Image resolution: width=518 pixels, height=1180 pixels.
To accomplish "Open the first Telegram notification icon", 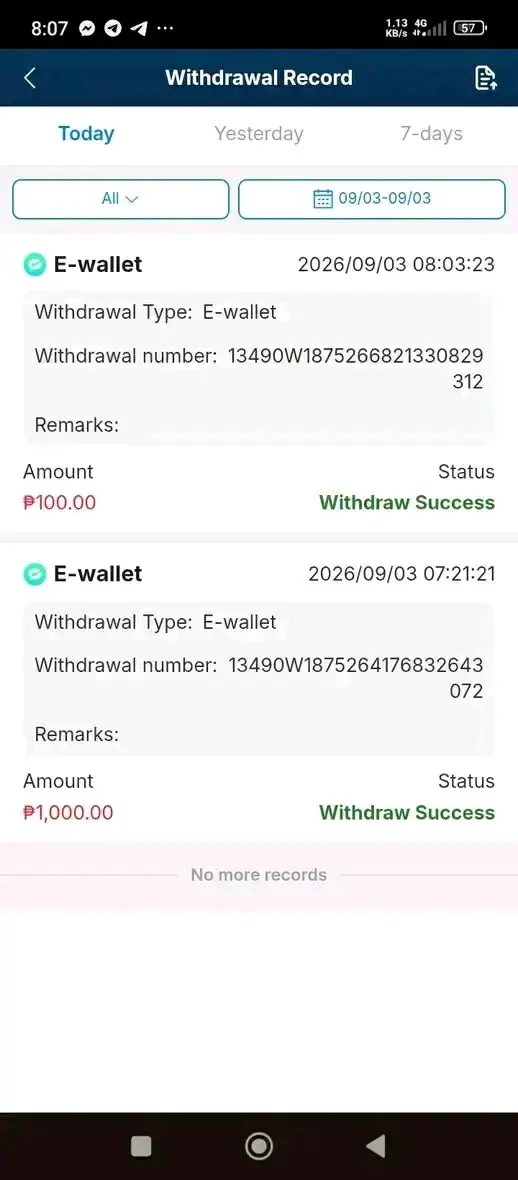I will click(x=113, y=29).
